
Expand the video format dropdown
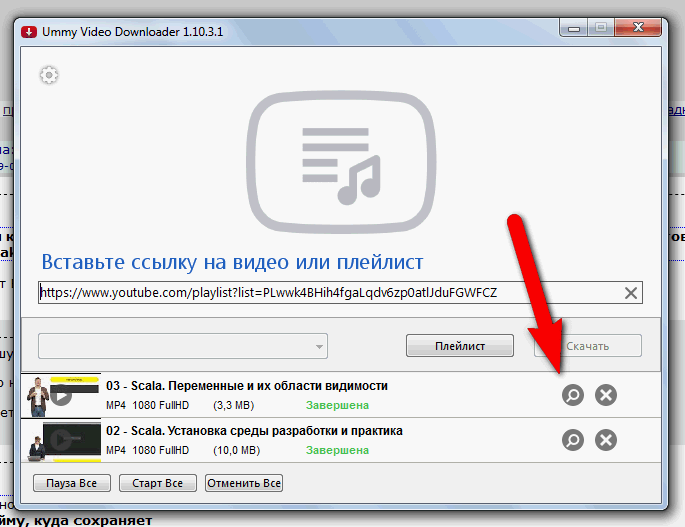319,346
